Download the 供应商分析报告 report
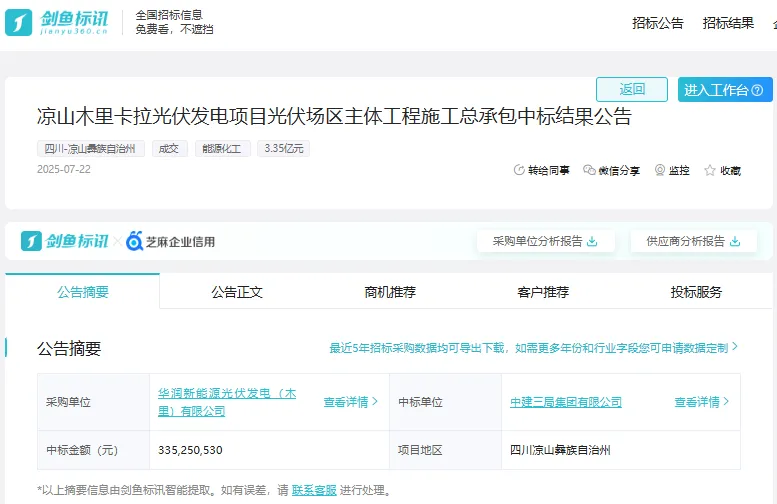This screenshot has width=777, height=504. coord(736,241)
